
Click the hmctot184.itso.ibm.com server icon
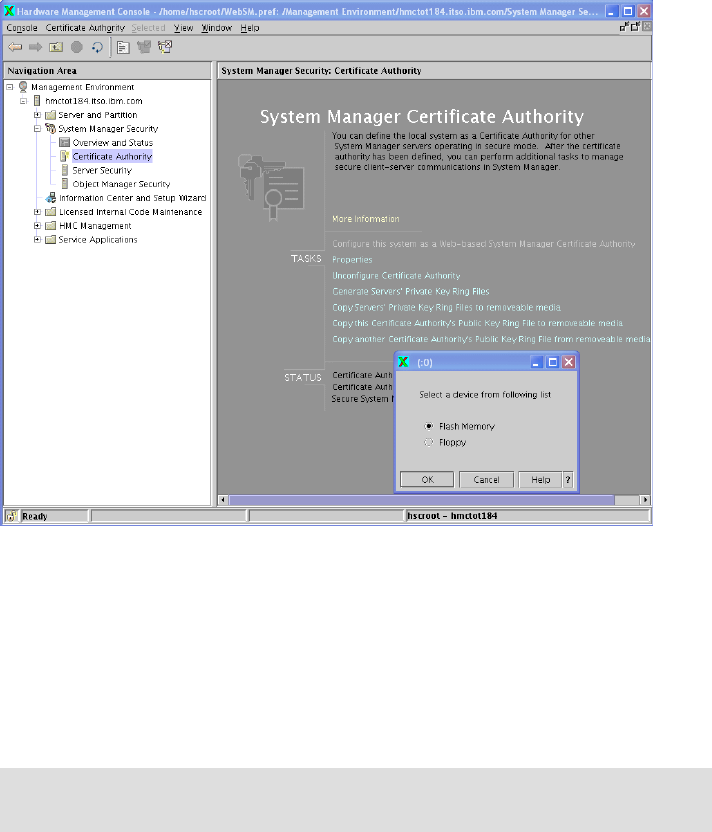37,101
